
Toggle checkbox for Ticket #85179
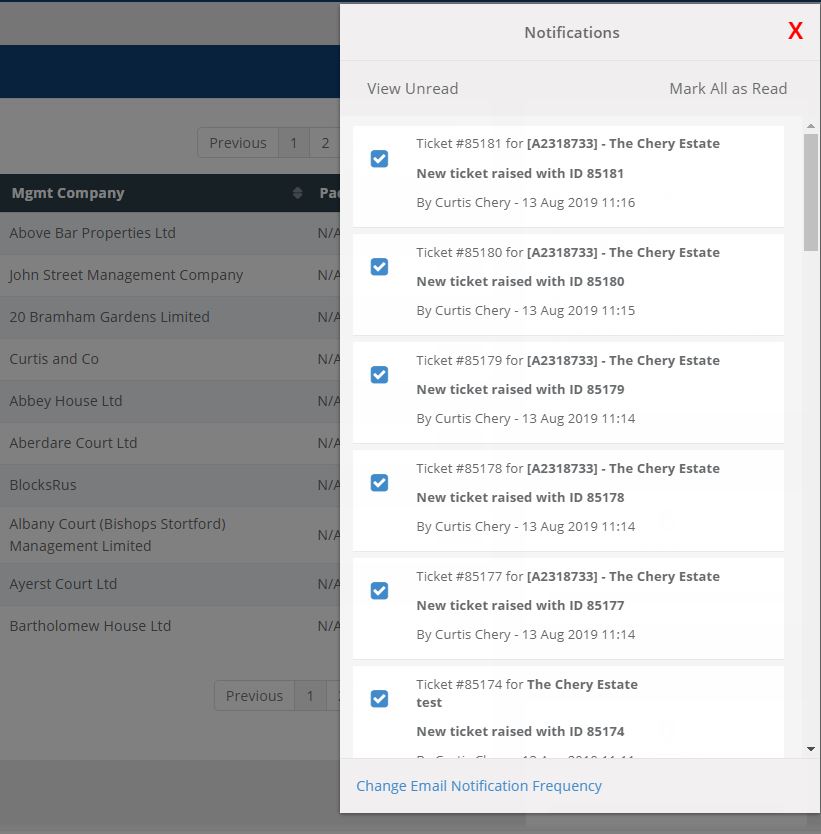coord(379,374)
